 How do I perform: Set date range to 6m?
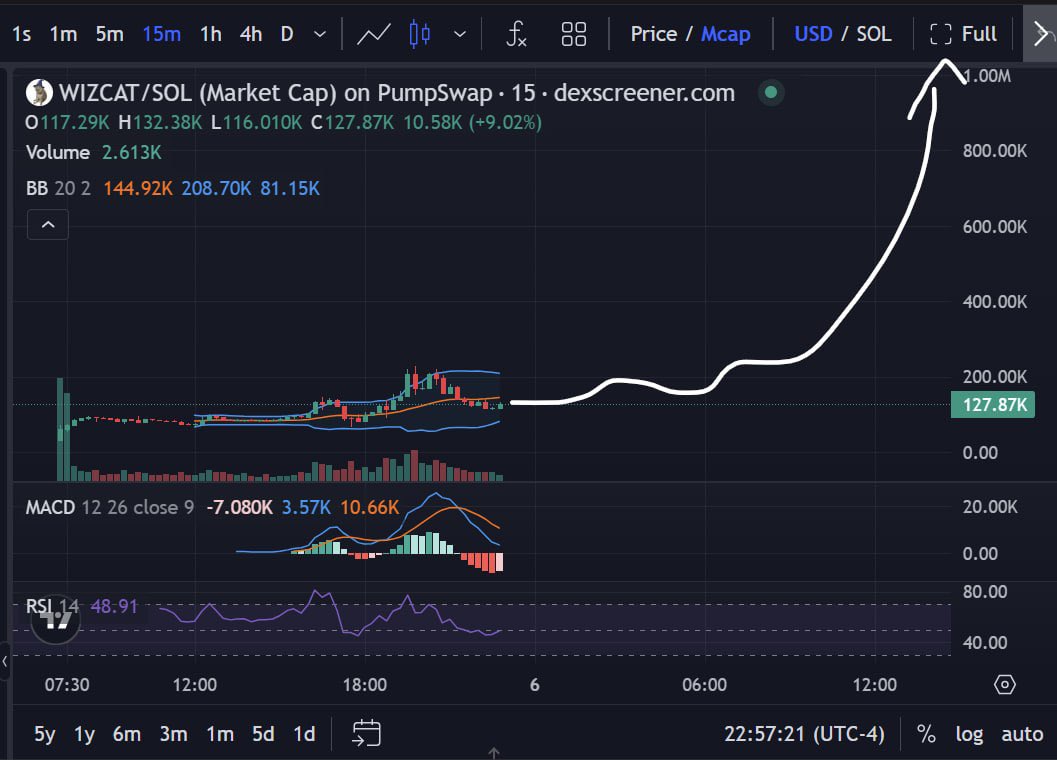pos(127,734)
